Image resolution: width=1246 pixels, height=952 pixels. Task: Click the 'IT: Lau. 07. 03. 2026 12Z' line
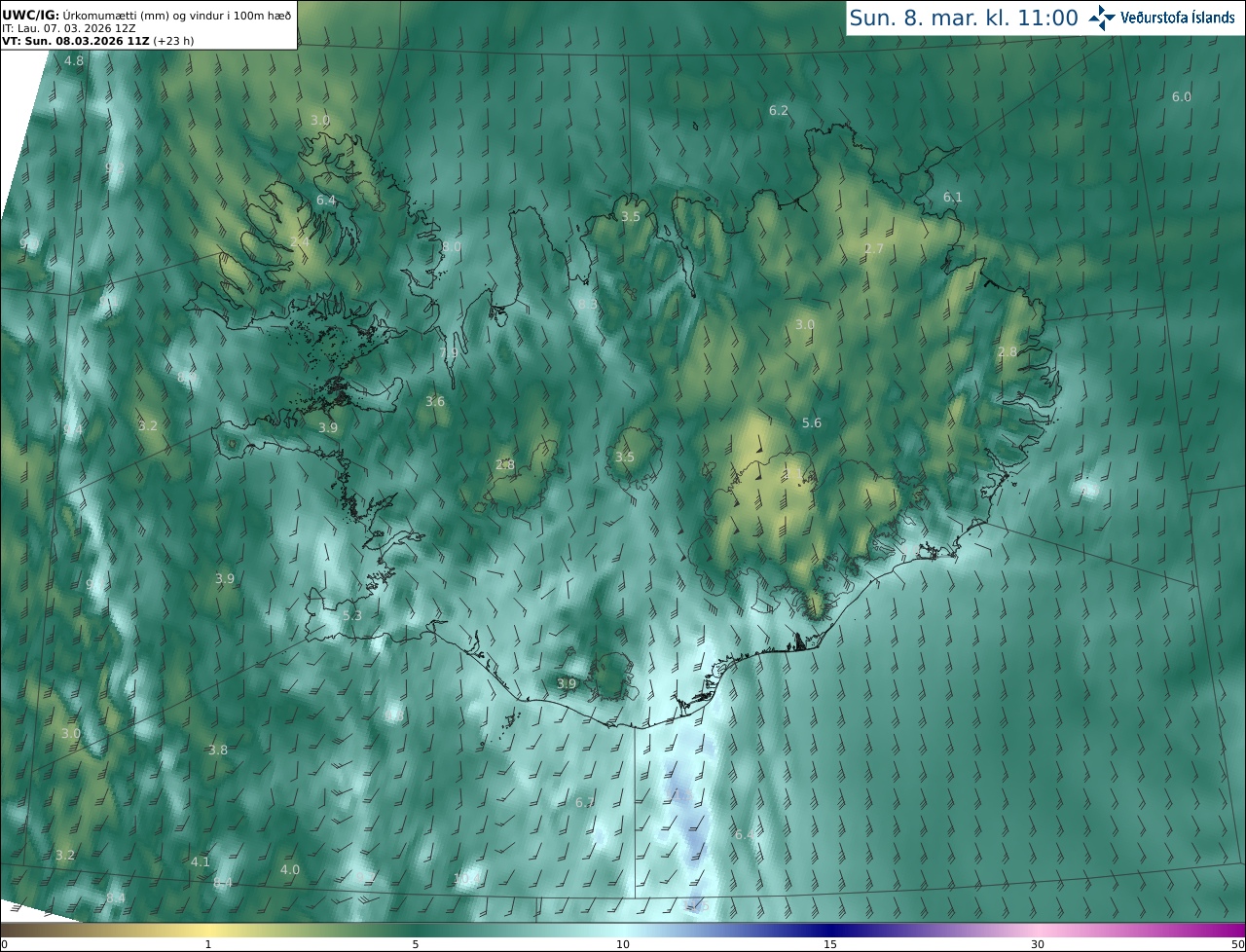[x=68, y=28]
